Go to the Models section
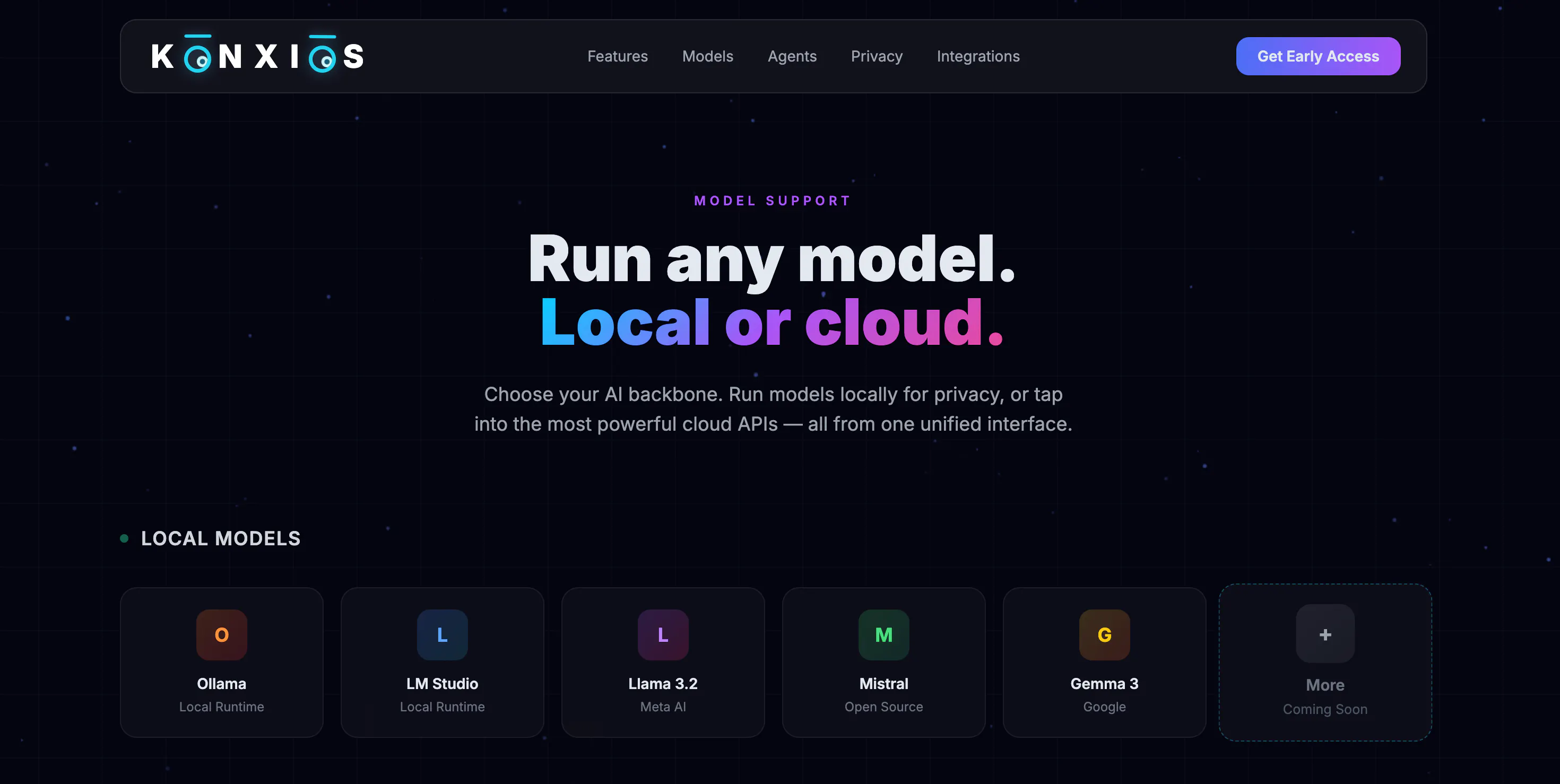 click(x=707, y=56)
